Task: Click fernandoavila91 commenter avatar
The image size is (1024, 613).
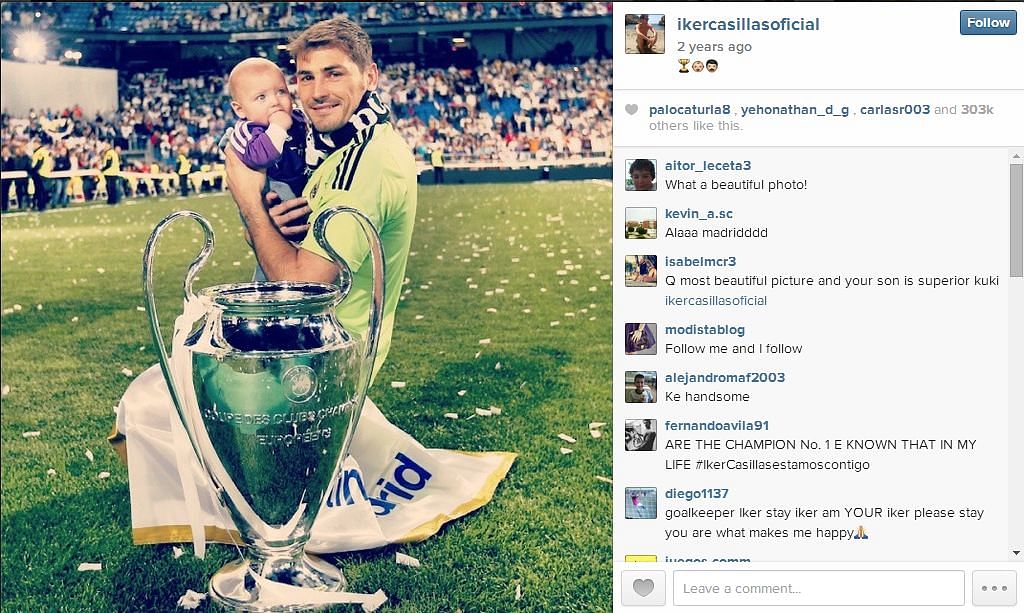Action: click(x=641, y=435)
